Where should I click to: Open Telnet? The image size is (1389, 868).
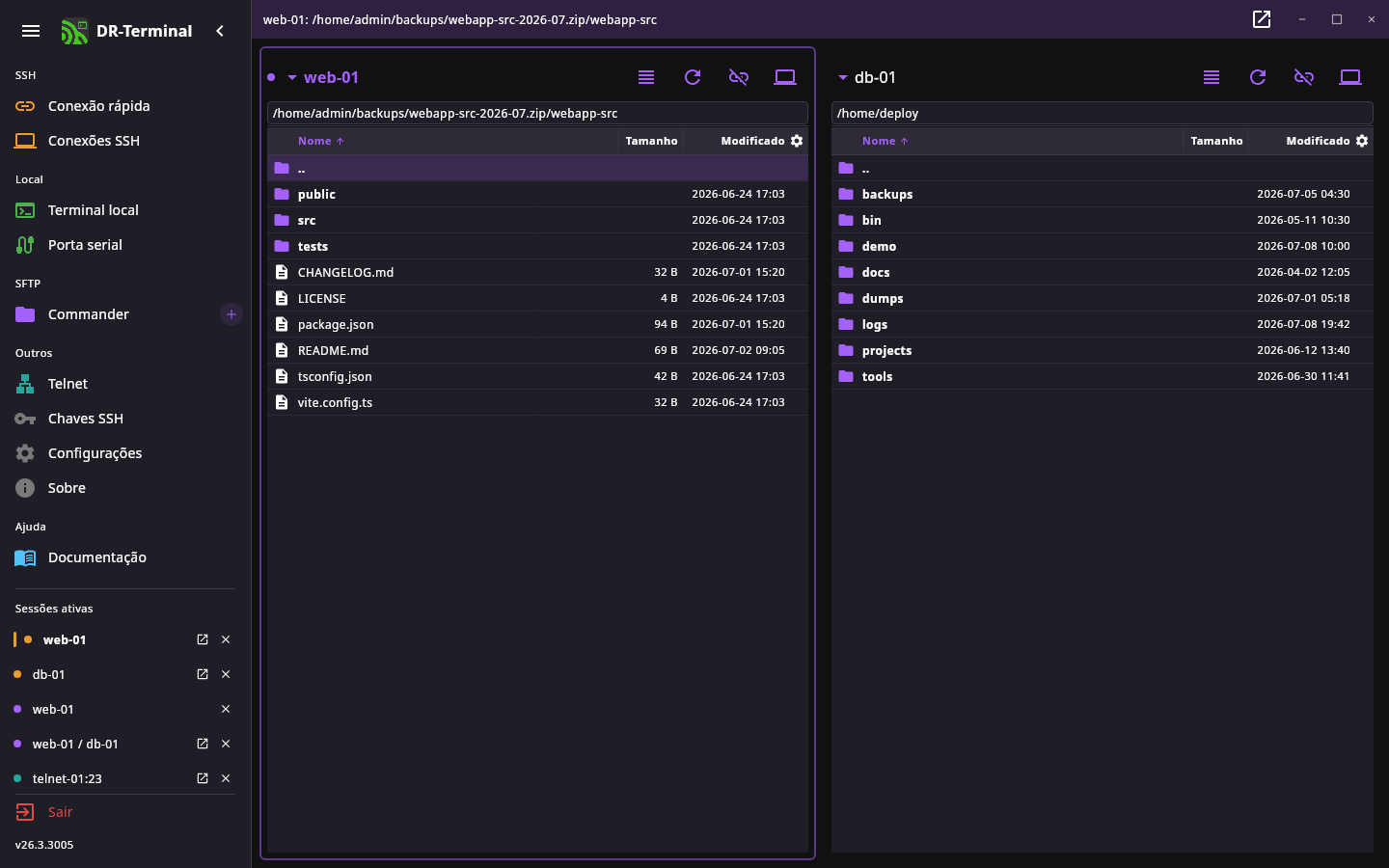tap(124, 384)
